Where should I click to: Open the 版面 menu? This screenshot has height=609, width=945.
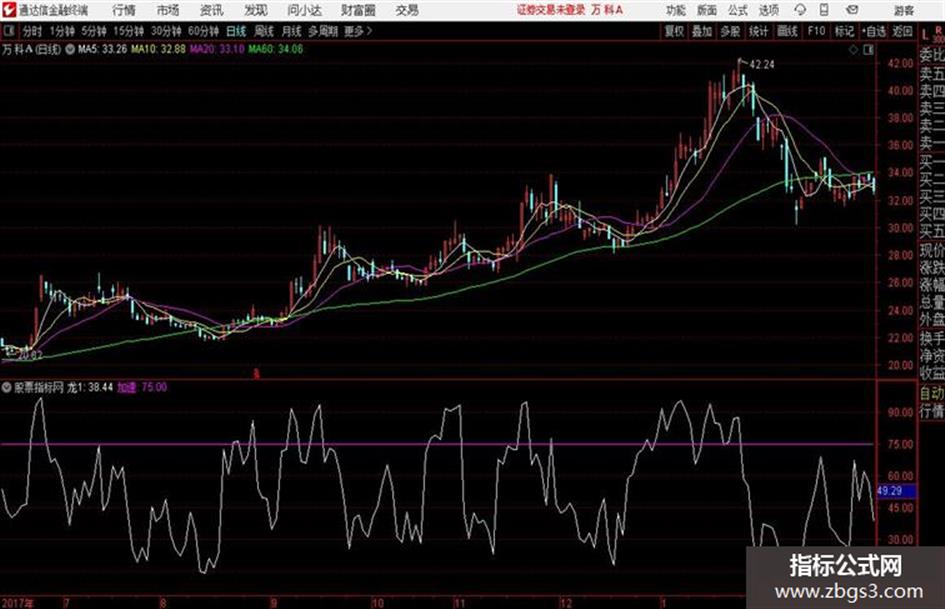click(706, 10)
